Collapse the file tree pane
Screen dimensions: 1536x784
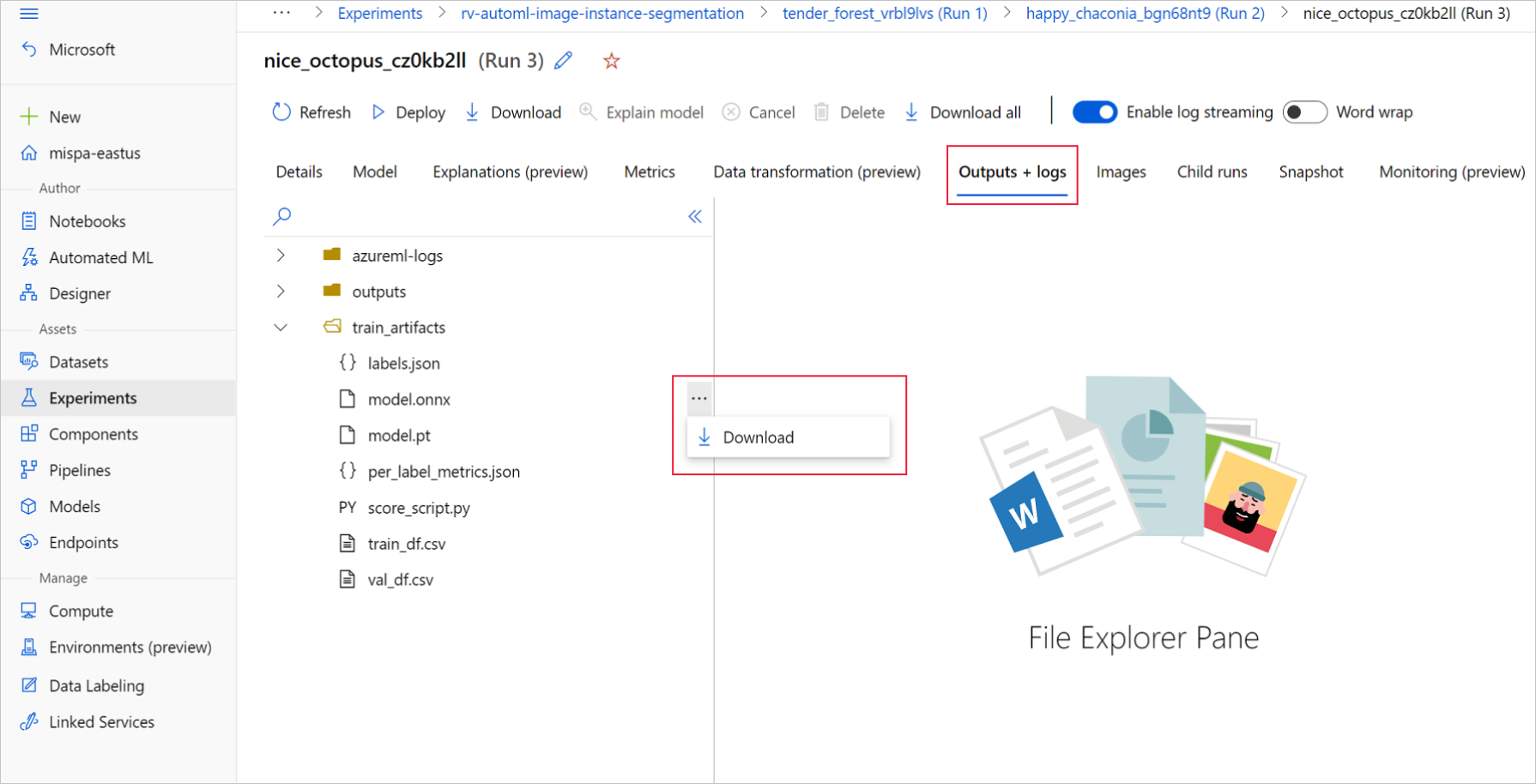(695, 216)
